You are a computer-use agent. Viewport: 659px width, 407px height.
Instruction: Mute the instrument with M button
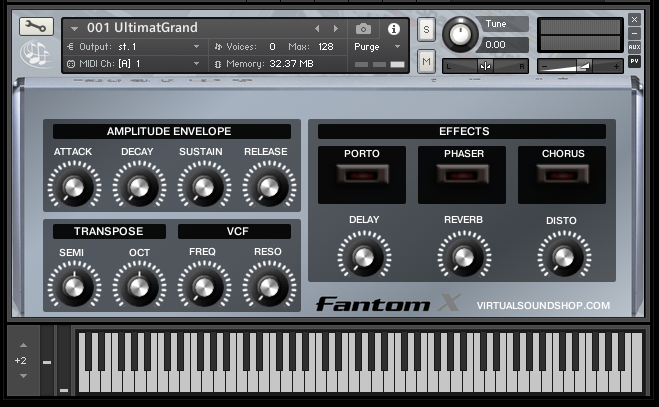pyautogui.click(x=426, y=62)
